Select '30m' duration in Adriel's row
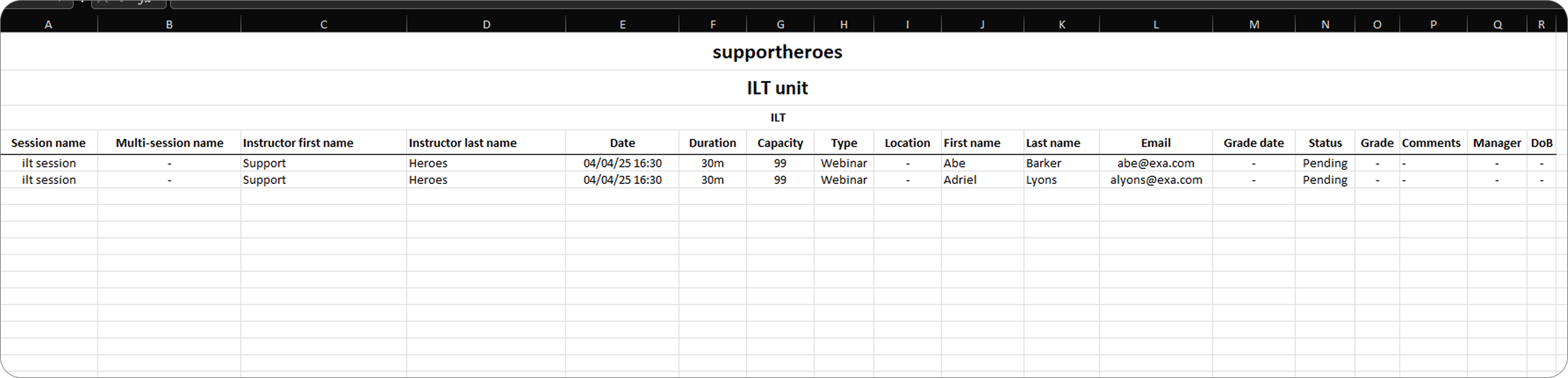The image size is (1568, 378). tap(712, 180)
